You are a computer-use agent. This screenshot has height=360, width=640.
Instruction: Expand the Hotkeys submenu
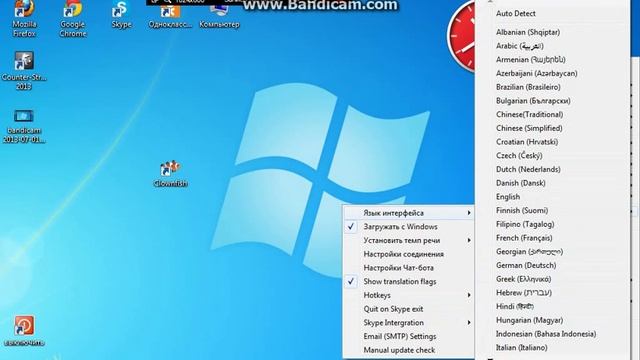click(x=409, y=295)
